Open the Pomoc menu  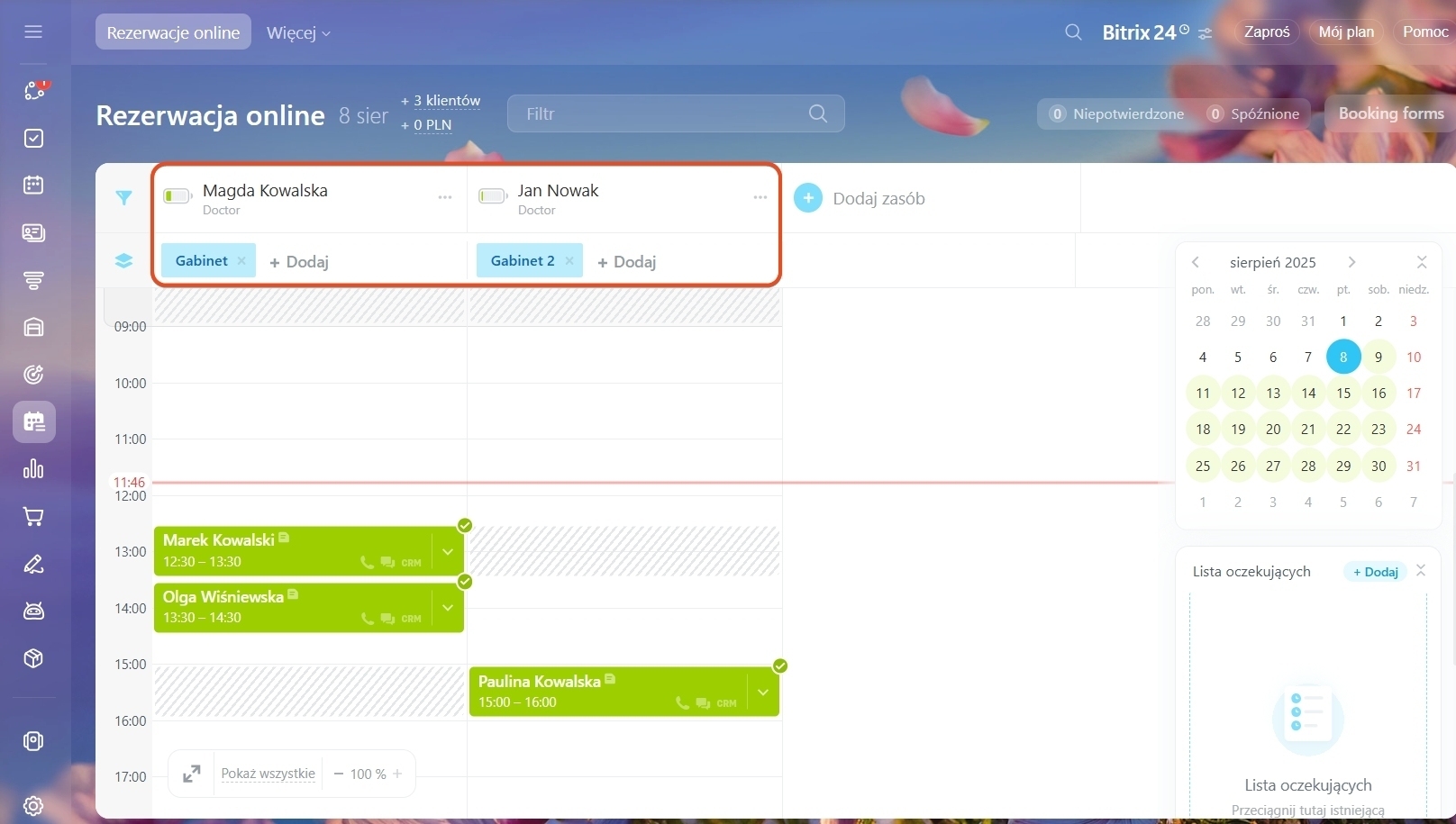pyautogui.click(x=1425, y=32)
